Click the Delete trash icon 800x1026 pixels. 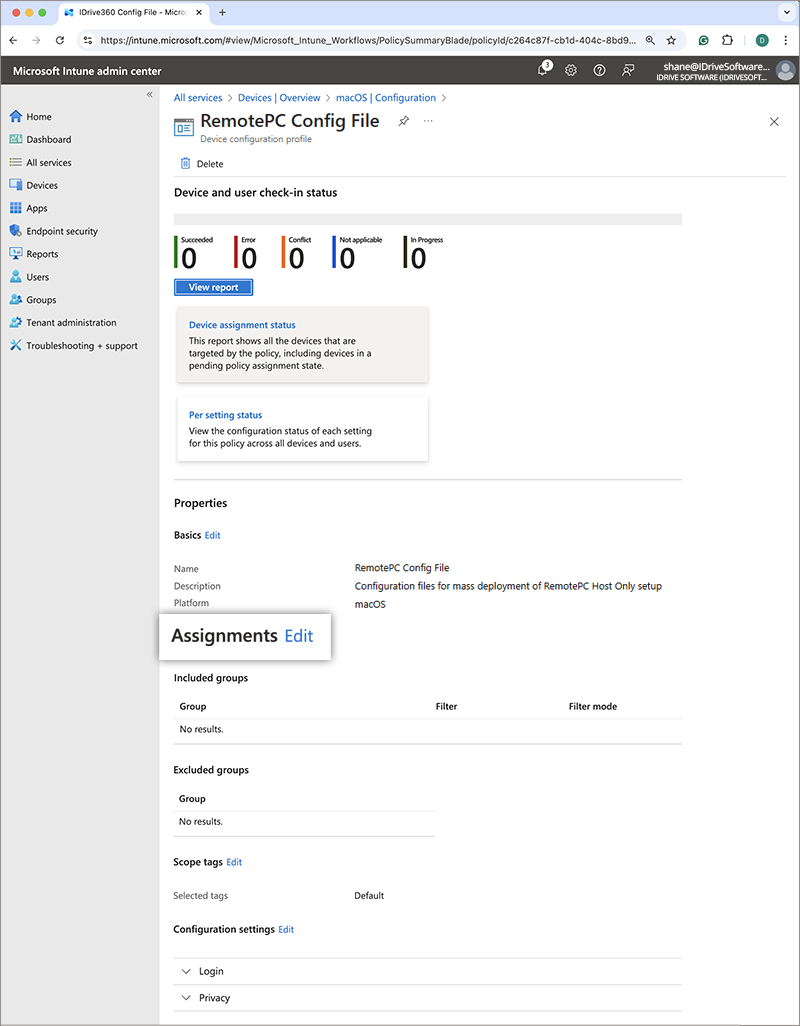(185, 164)
